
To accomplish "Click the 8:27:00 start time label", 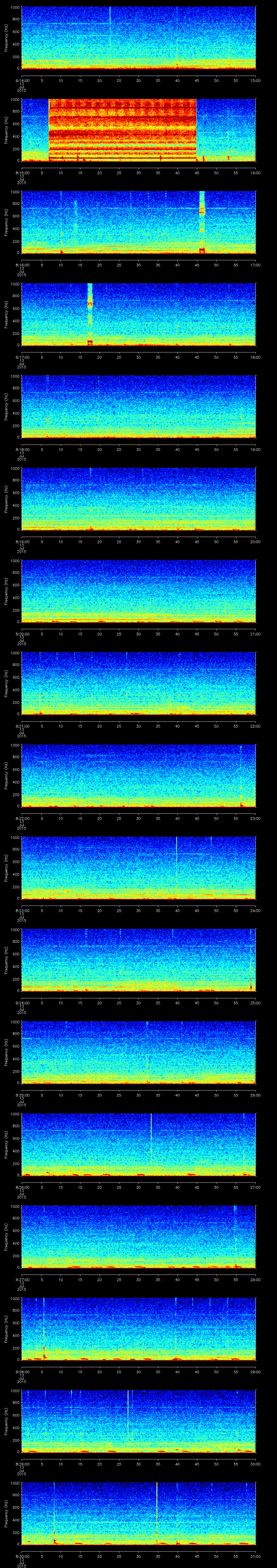I will pyautogui.click(x=22, y=1279).
